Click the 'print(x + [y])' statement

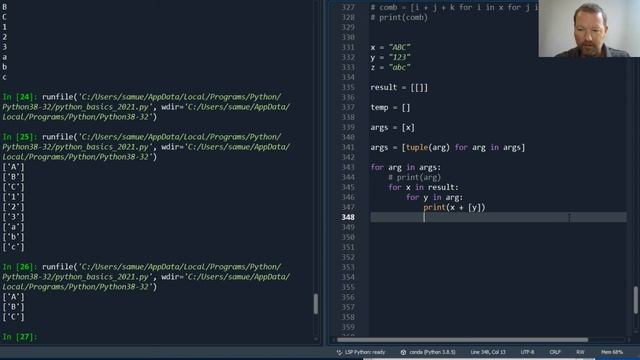point(454,207)
